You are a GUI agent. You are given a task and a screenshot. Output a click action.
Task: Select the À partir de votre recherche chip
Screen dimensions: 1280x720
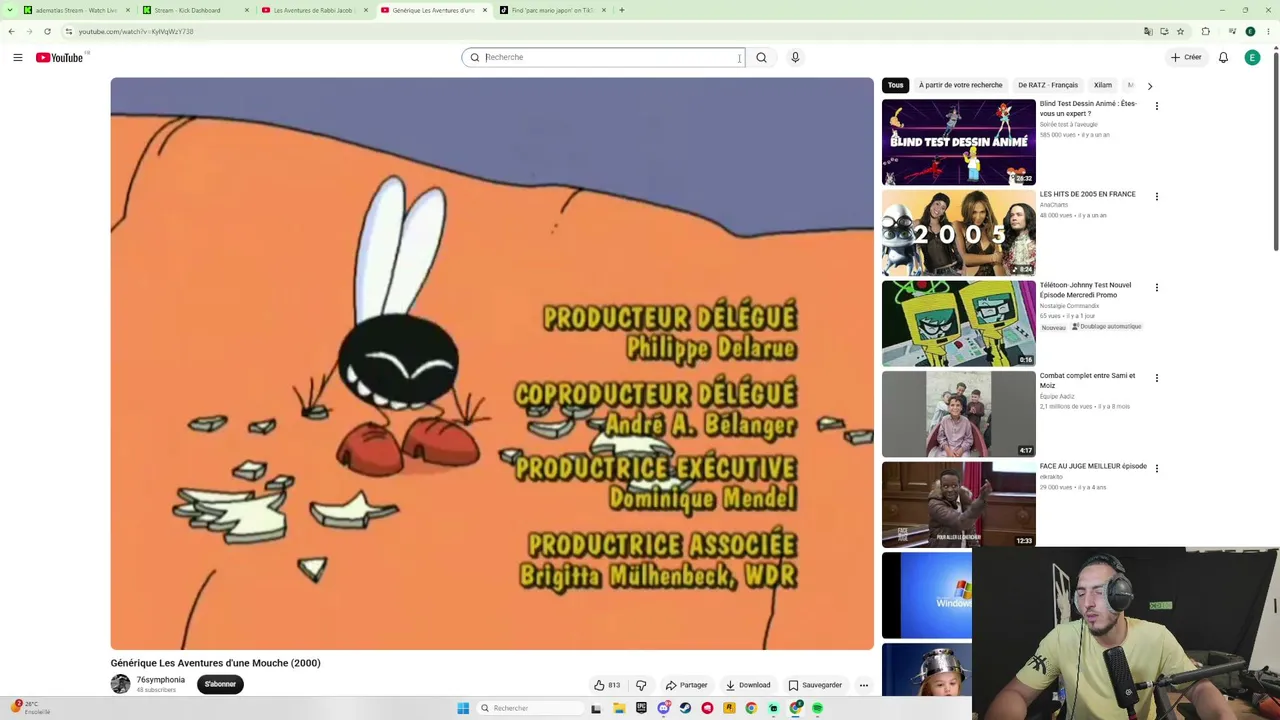tap(960, 85)
